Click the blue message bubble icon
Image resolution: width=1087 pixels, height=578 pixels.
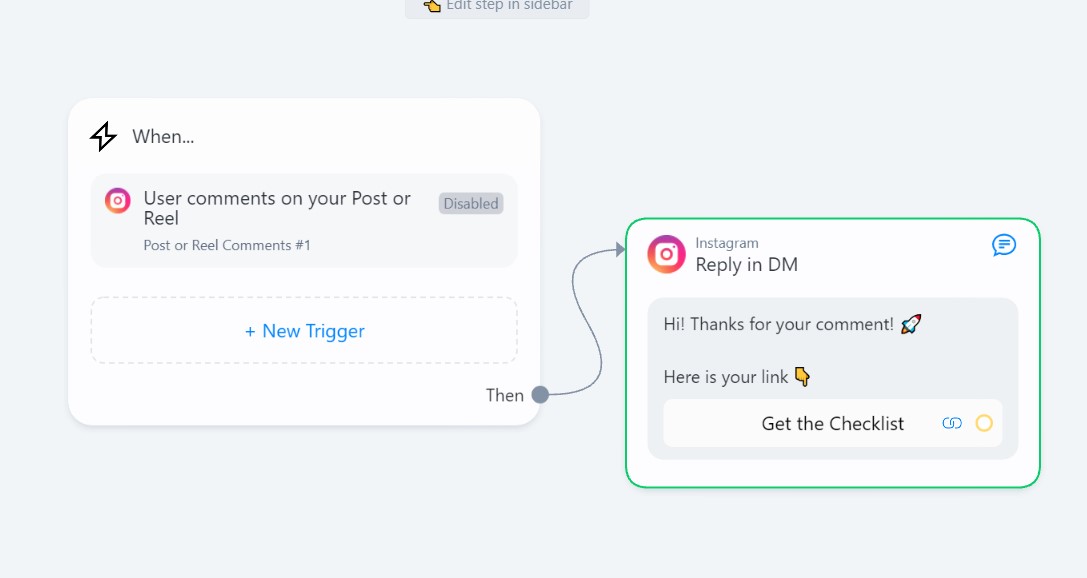[x=1004, y=245]
